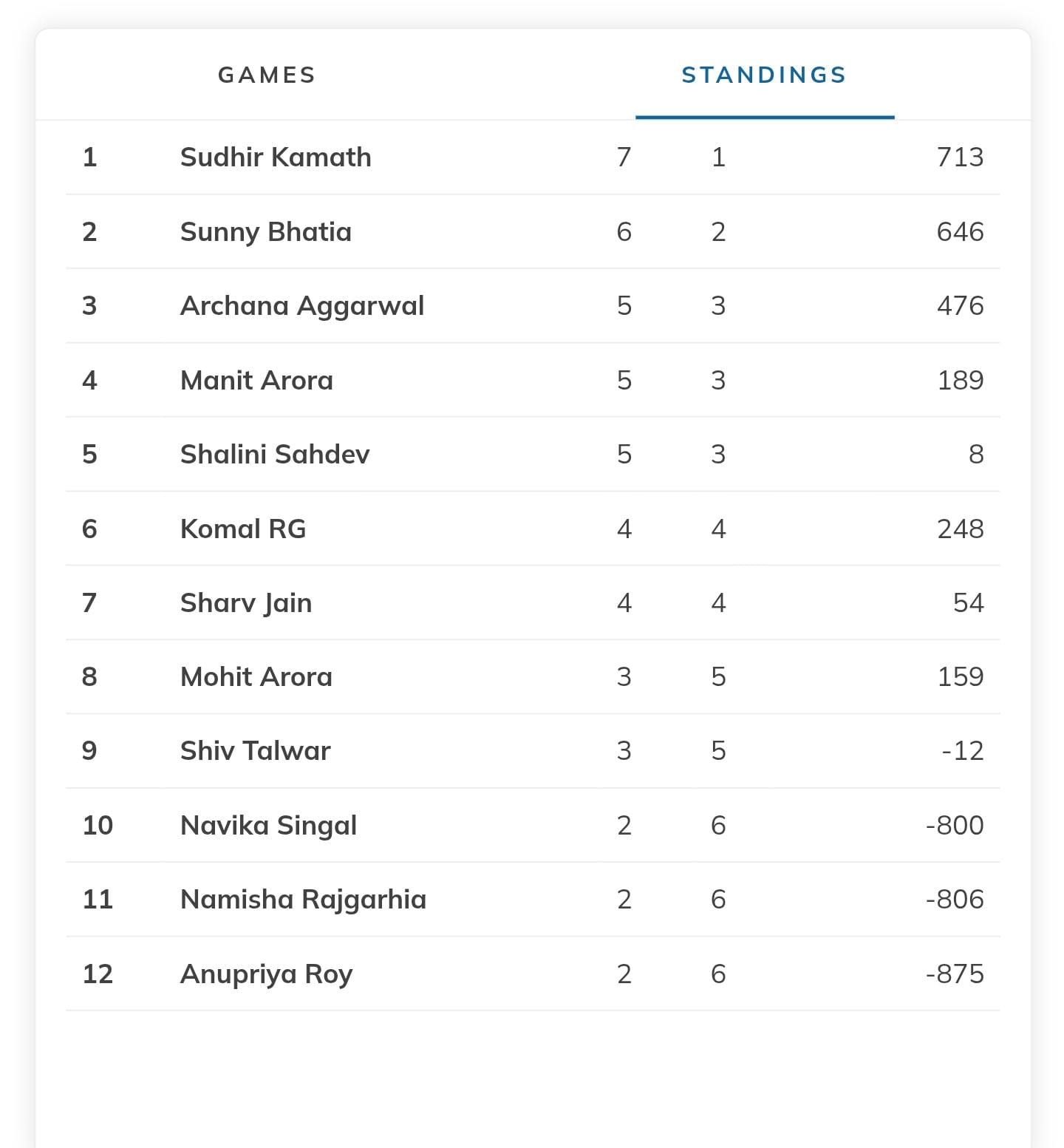This screenshot has width=1064, height=1148.
Task: Open Manit Arora's row
Action: coord(256,380)
